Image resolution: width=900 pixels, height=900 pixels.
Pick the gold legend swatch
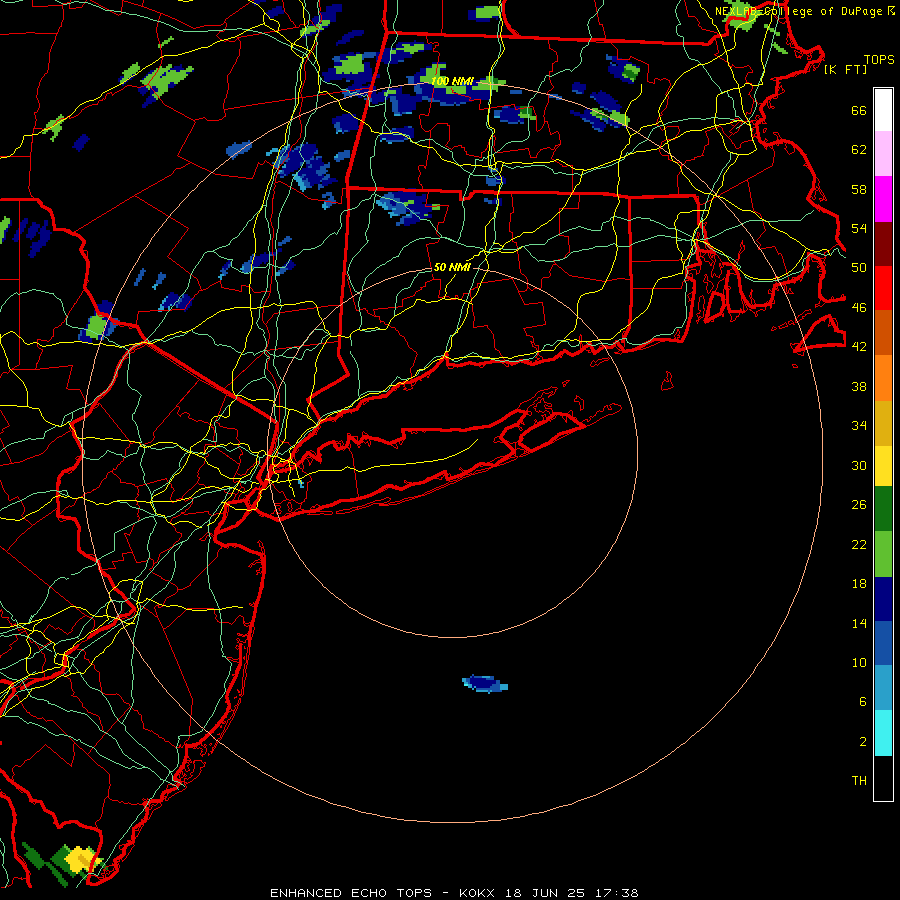(883, 423)
